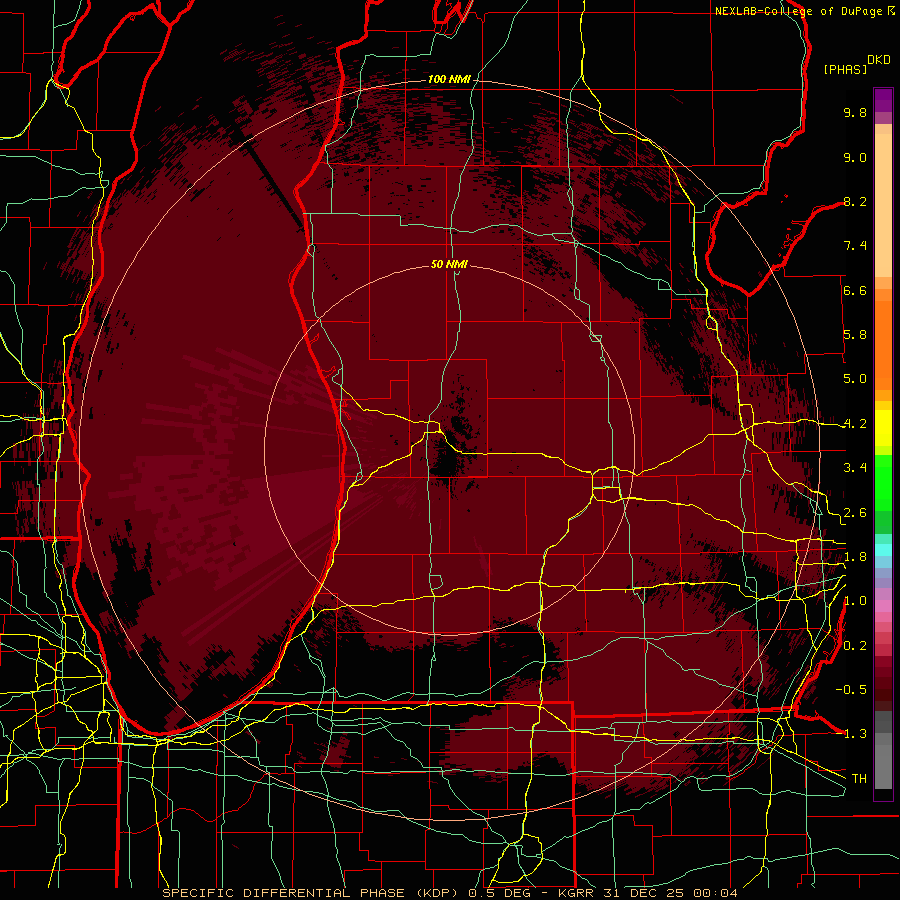Click the Specific Differential Phase caption text
This screenshot has height=900, width=900.
(x=311, y=893)
